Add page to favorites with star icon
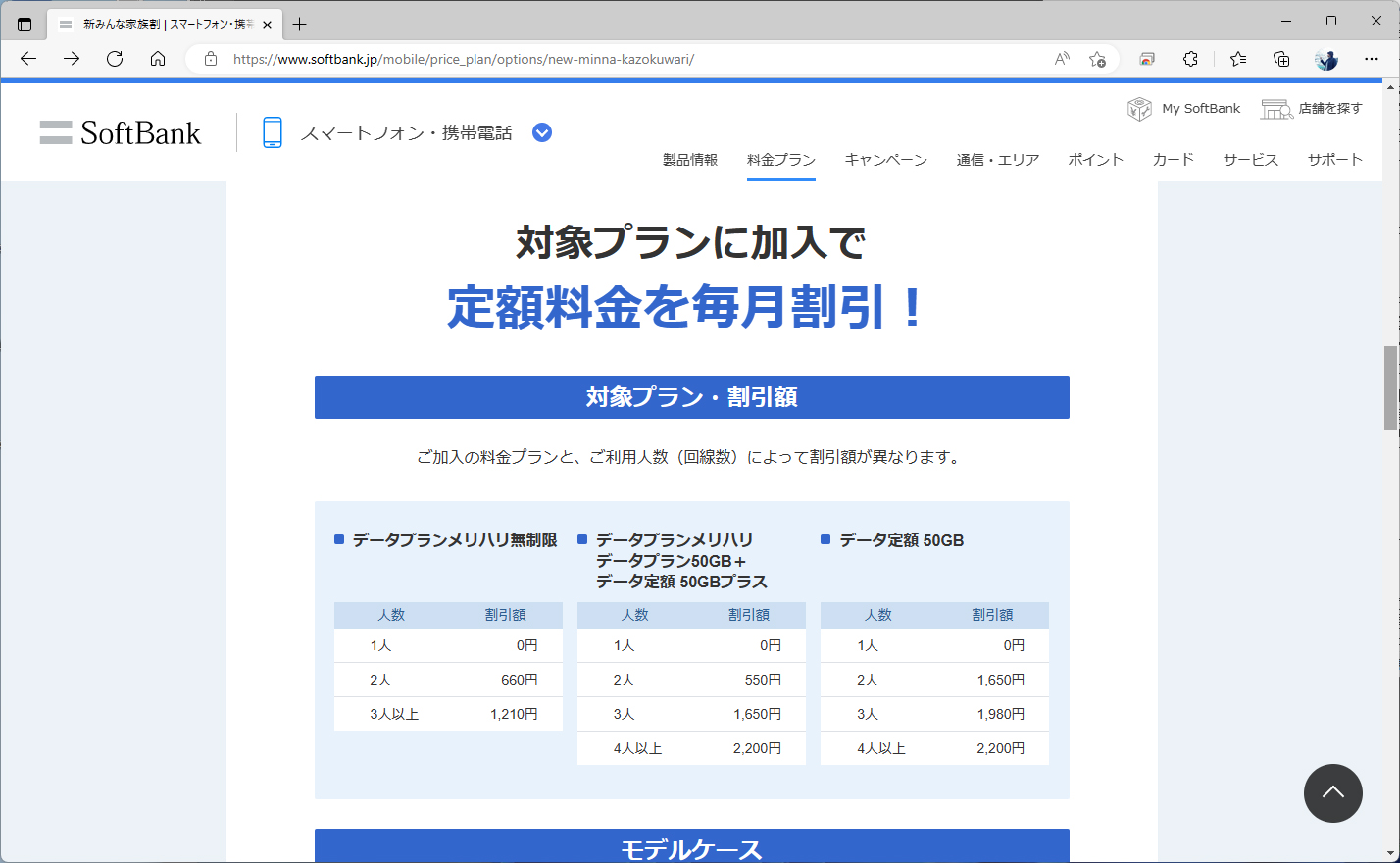 [x=1098, y=59]
